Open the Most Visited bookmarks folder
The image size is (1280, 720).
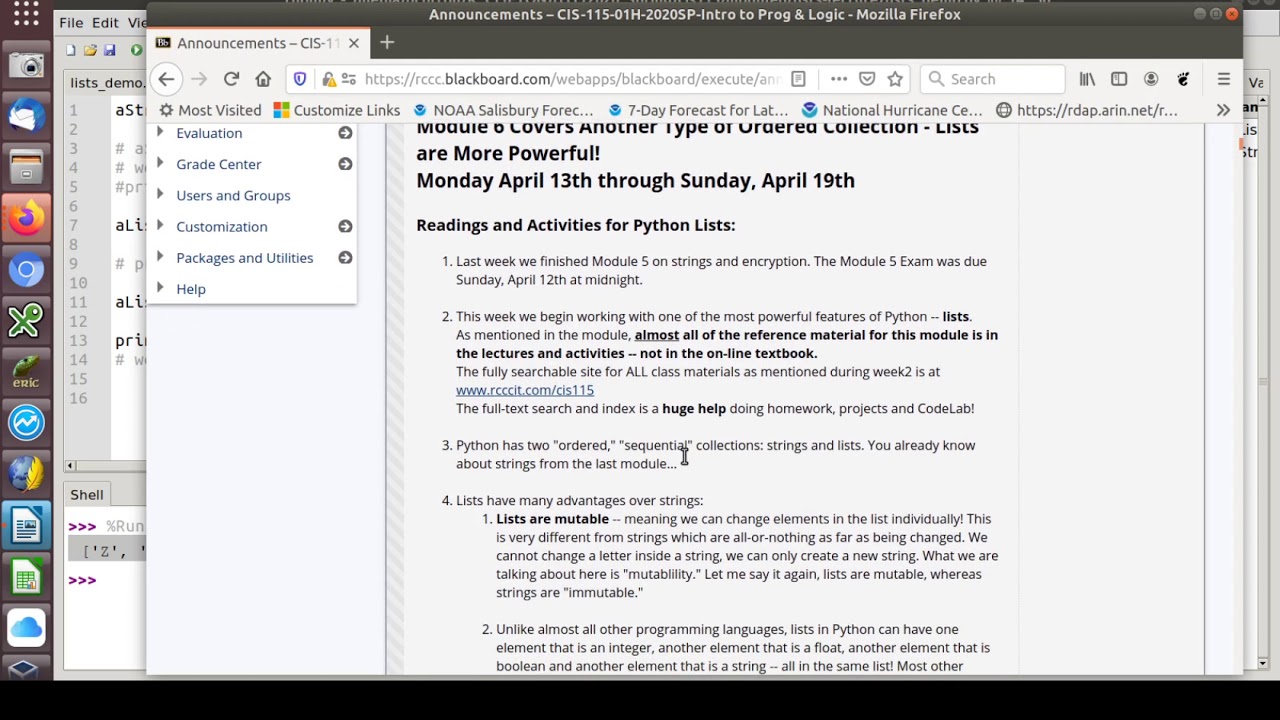[x=210, y=110]
